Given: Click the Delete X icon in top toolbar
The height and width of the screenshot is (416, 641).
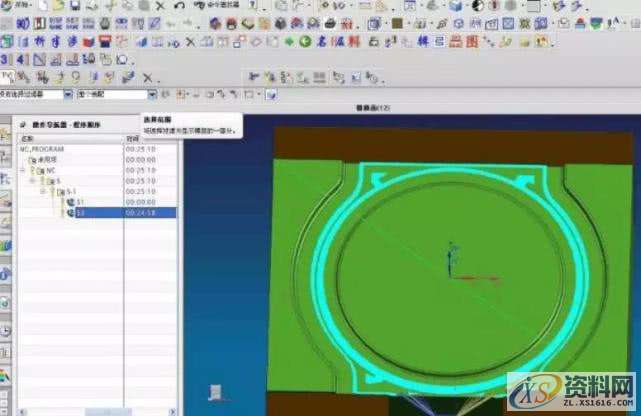Looking at the screenshot, I should pyautogui.click(x=162, y=6).
